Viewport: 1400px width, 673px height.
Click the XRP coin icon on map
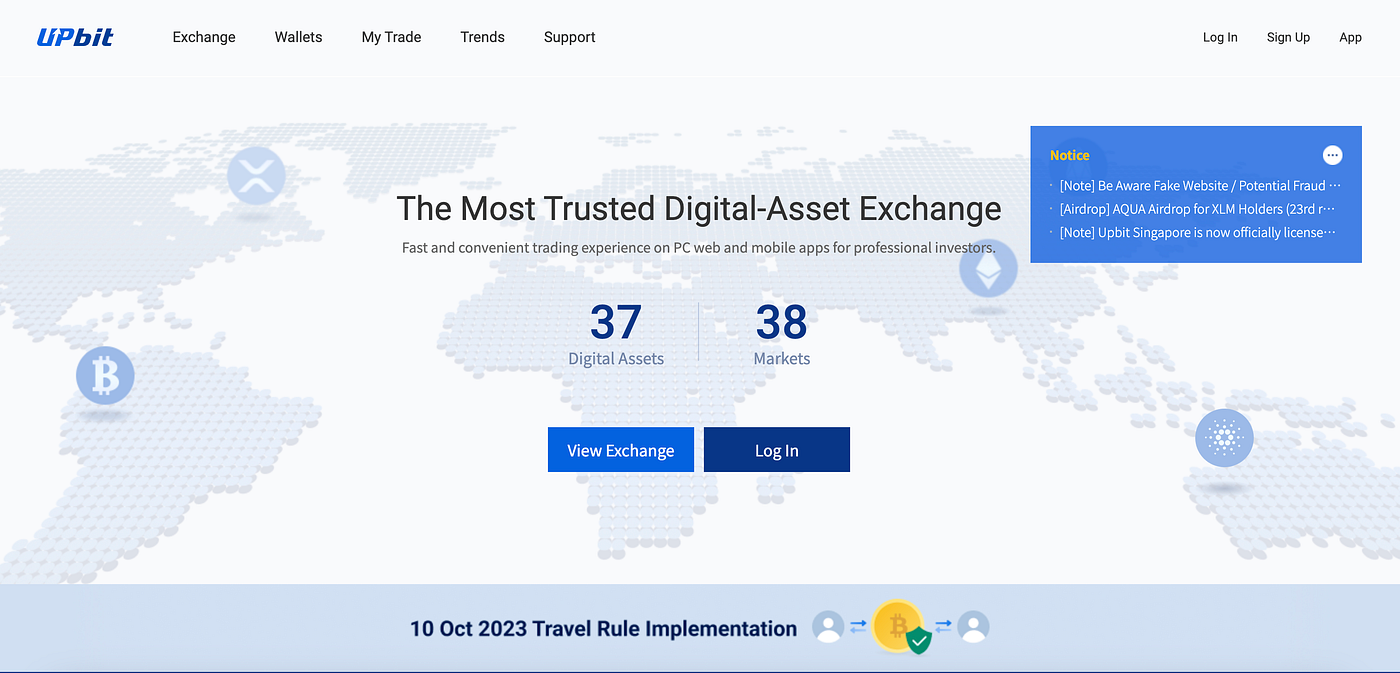coord(256,177)
